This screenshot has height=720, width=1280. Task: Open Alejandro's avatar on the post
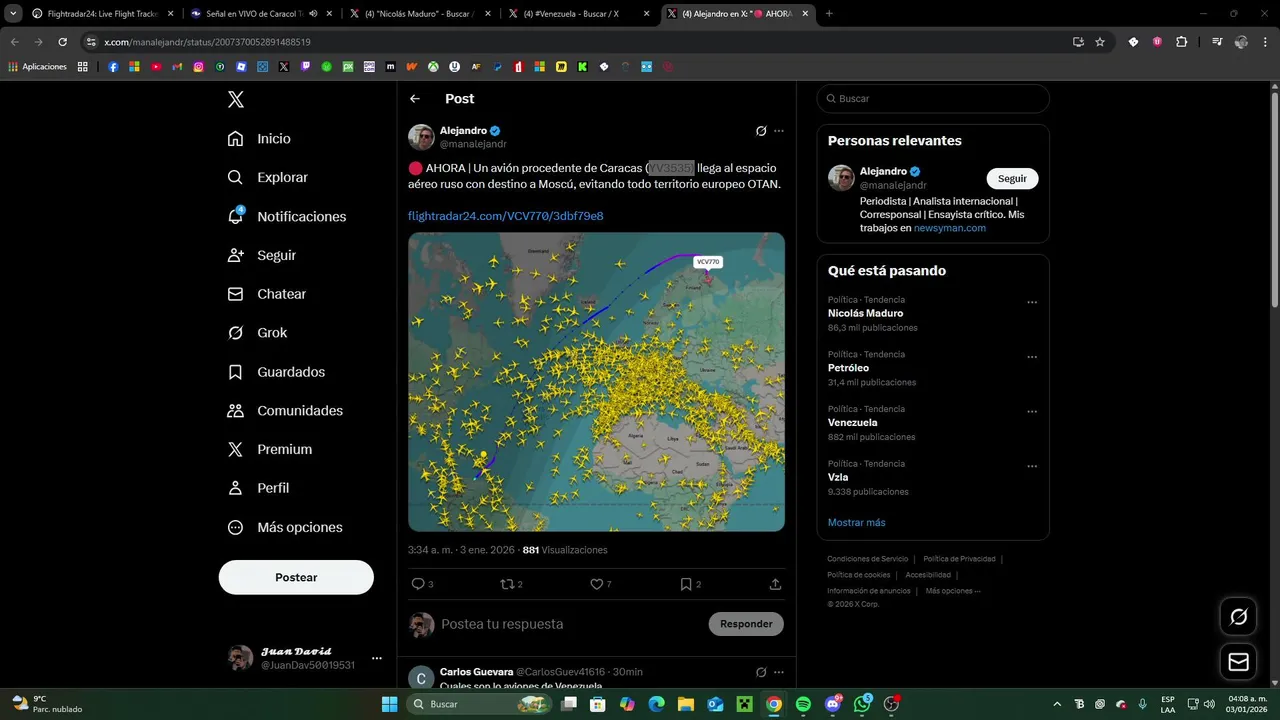pos(421,137)
